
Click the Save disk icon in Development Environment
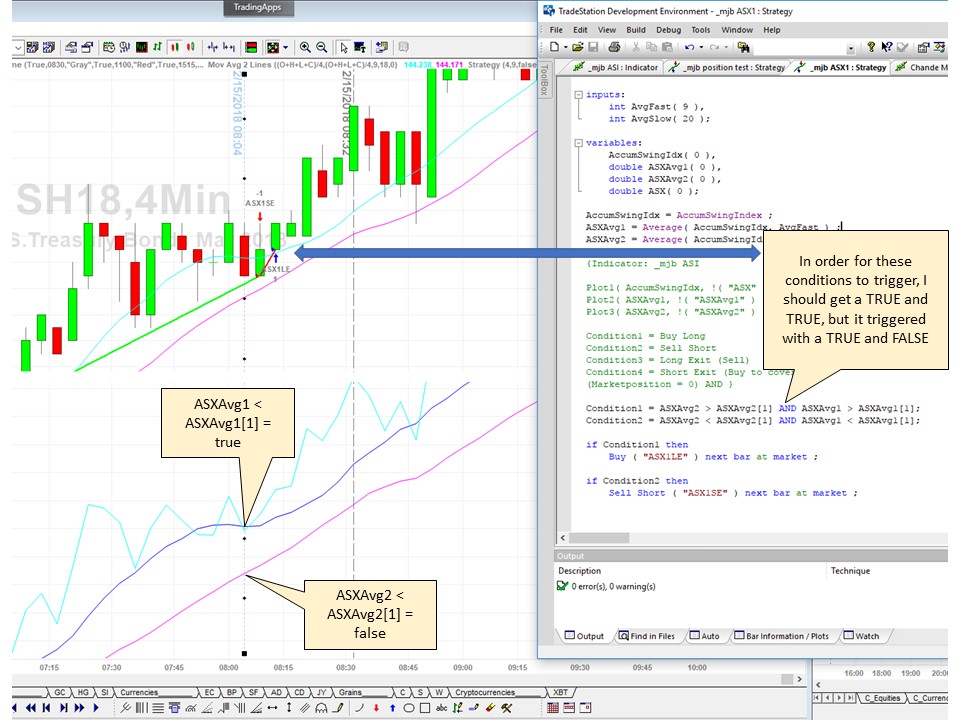tap(593, 47)
